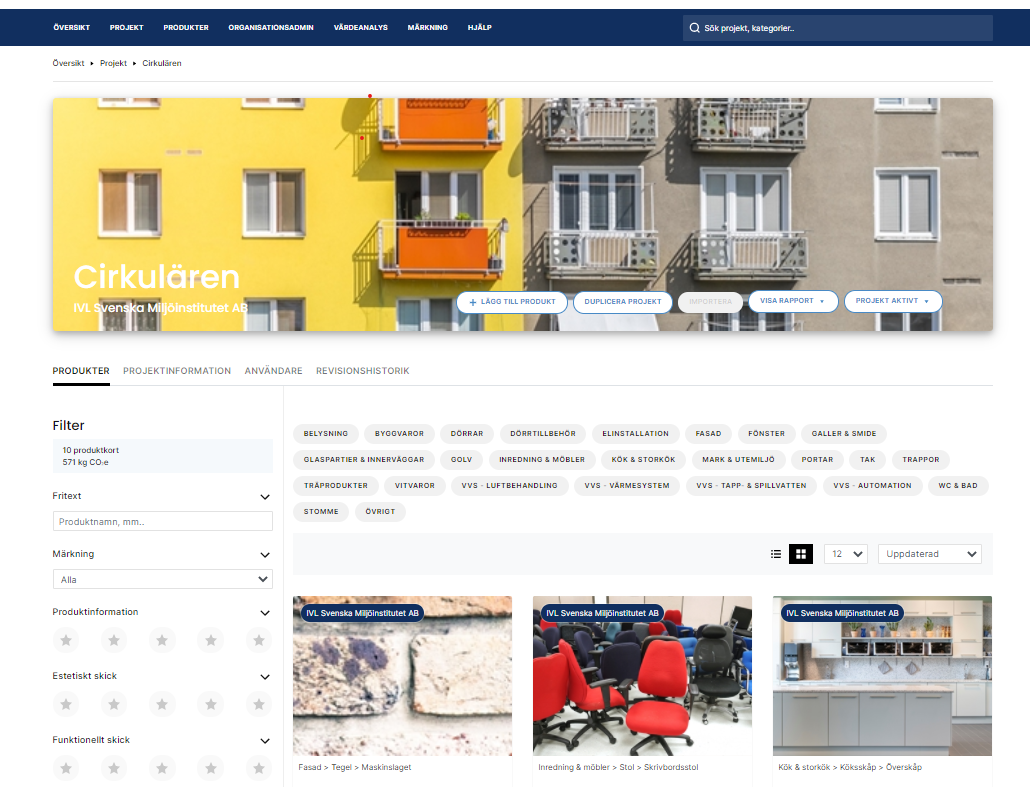The image size is (1030, 787).
Task: Open the Uppdaterad sort dropdown
Action: pyautogui.click(x=929, y=554)
